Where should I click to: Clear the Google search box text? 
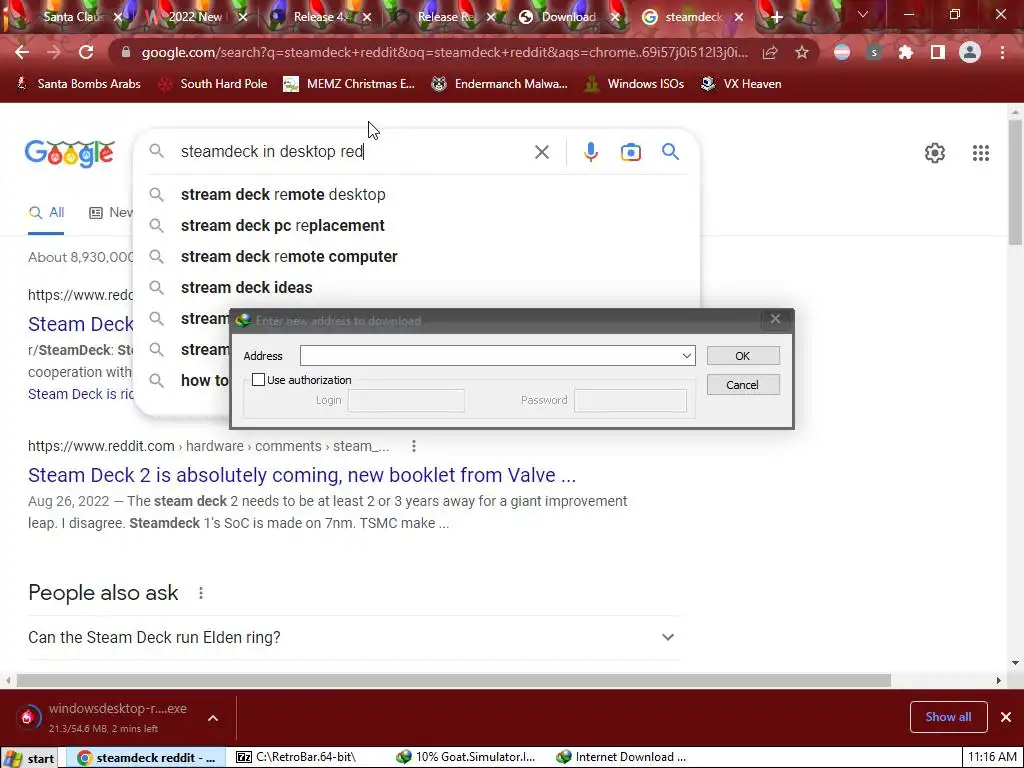click(541, 152)
